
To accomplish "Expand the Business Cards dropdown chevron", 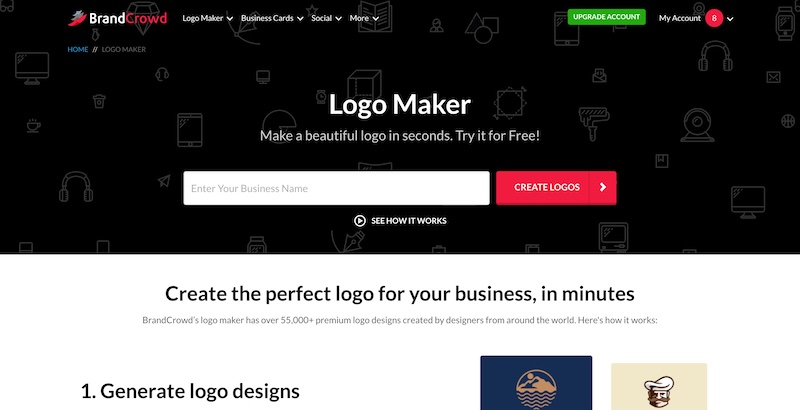I will [x=300, y=19].
